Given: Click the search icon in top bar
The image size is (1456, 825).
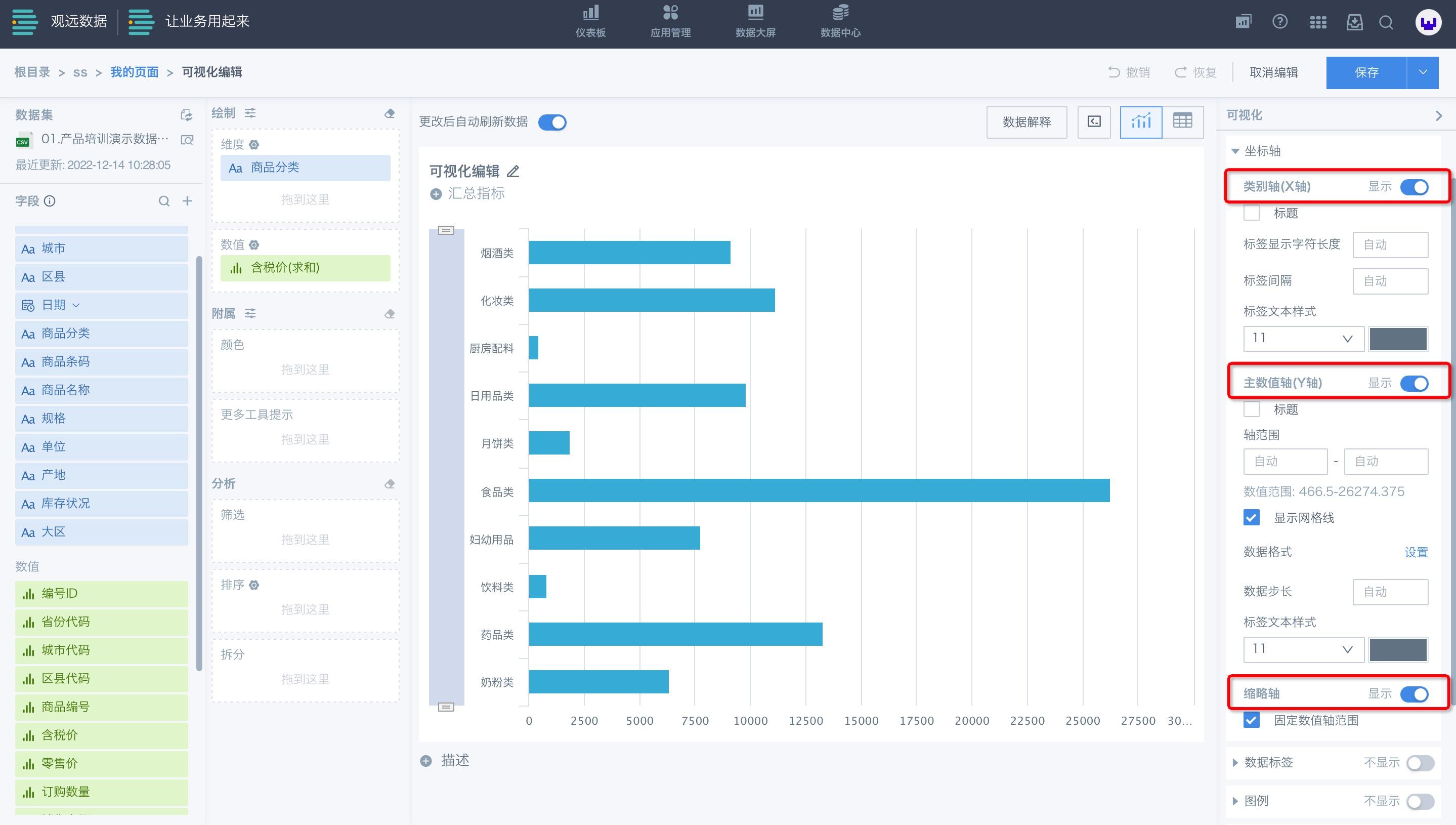Looking at the screenshot, I should point(1386,23).
